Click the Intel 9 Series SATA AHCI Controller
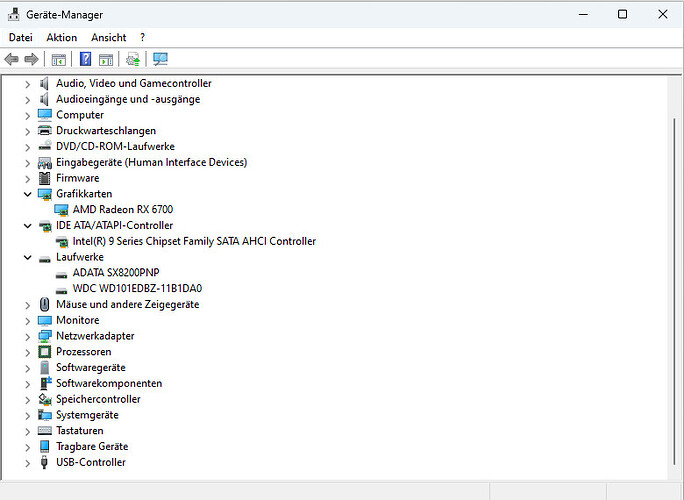Viewport: 684px width, 500px height. 194,241
